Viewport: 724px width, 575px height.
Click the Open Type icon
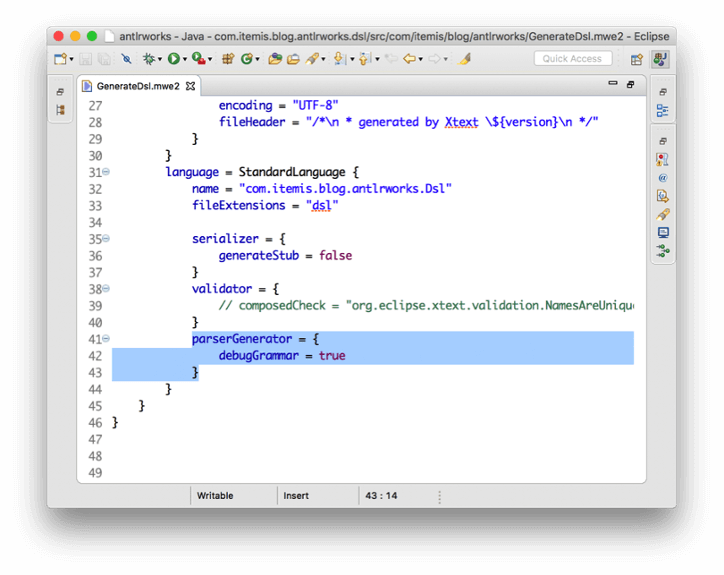click(275, 59)
